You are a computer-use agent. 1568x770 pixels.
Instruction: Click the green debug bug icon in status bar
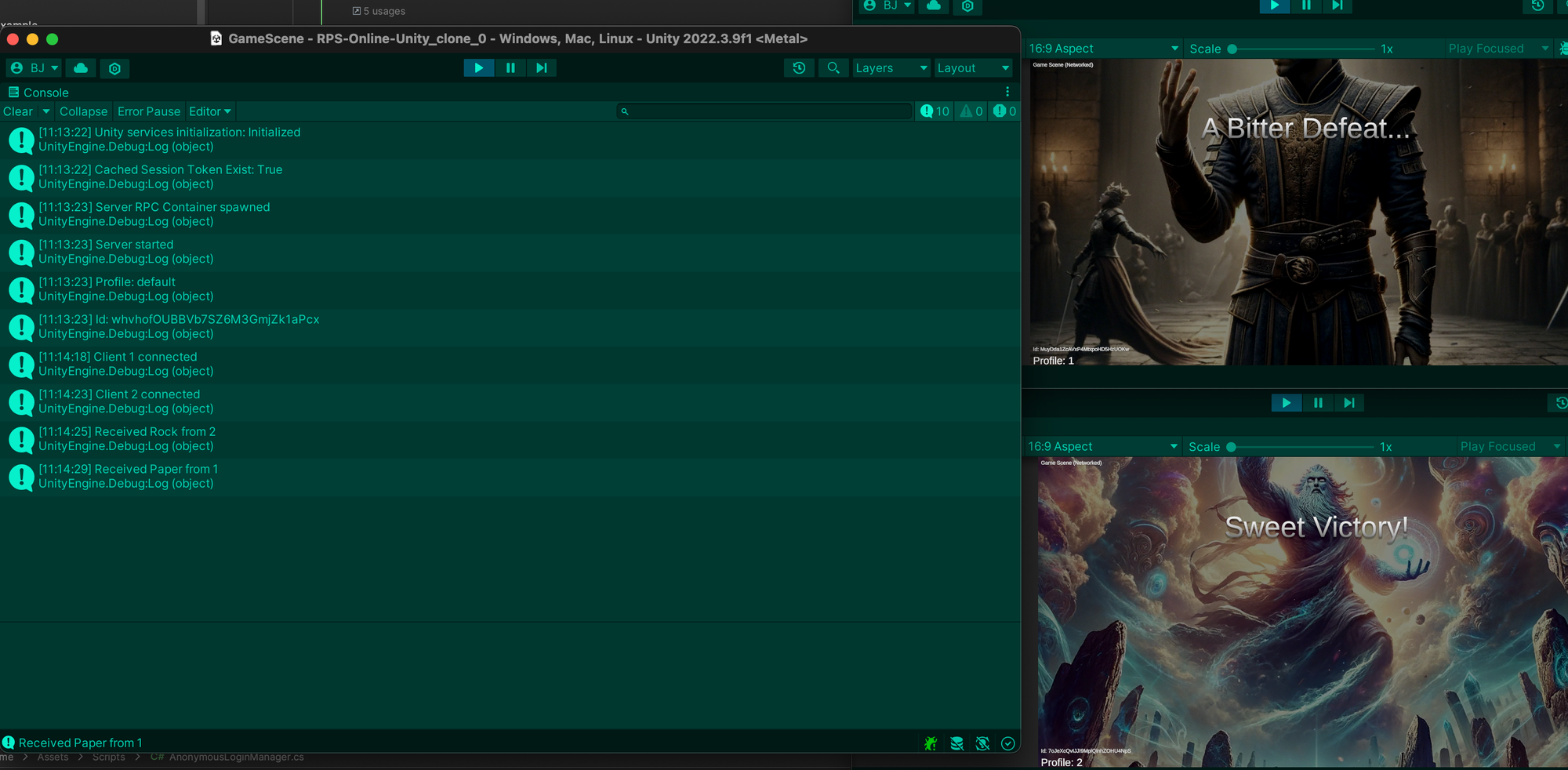point(931,743)
